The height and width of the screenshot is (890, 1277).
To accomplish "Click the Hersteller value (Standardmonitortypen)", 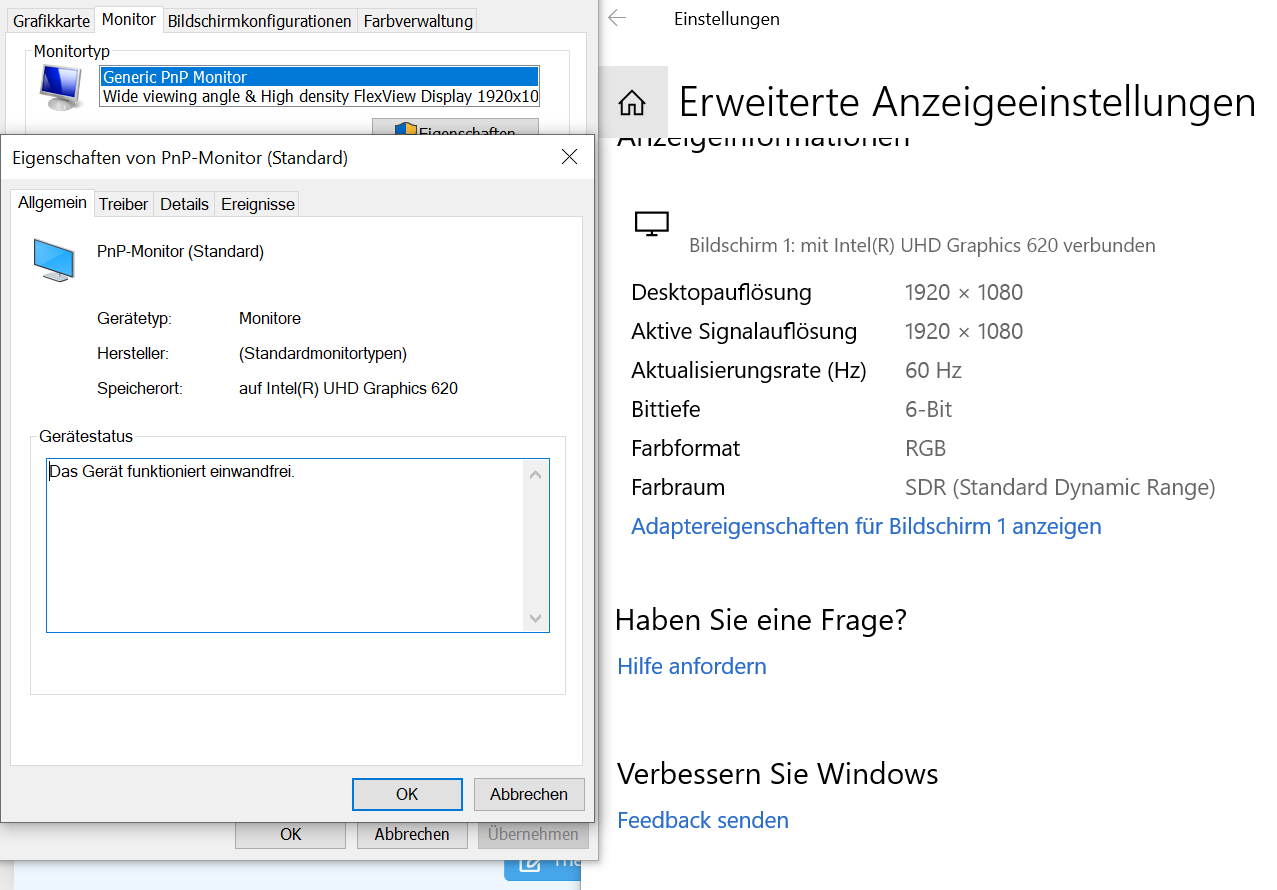I will point(323,353).
